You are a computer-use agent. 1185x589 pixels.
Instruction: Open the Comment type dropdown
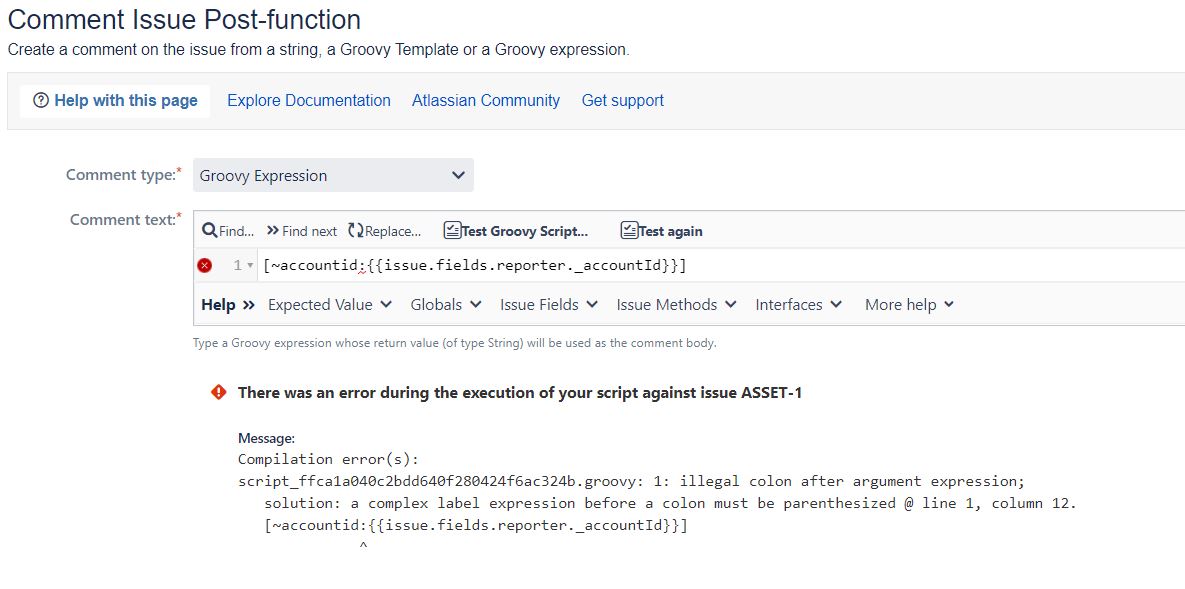click(x=333, y=174)
